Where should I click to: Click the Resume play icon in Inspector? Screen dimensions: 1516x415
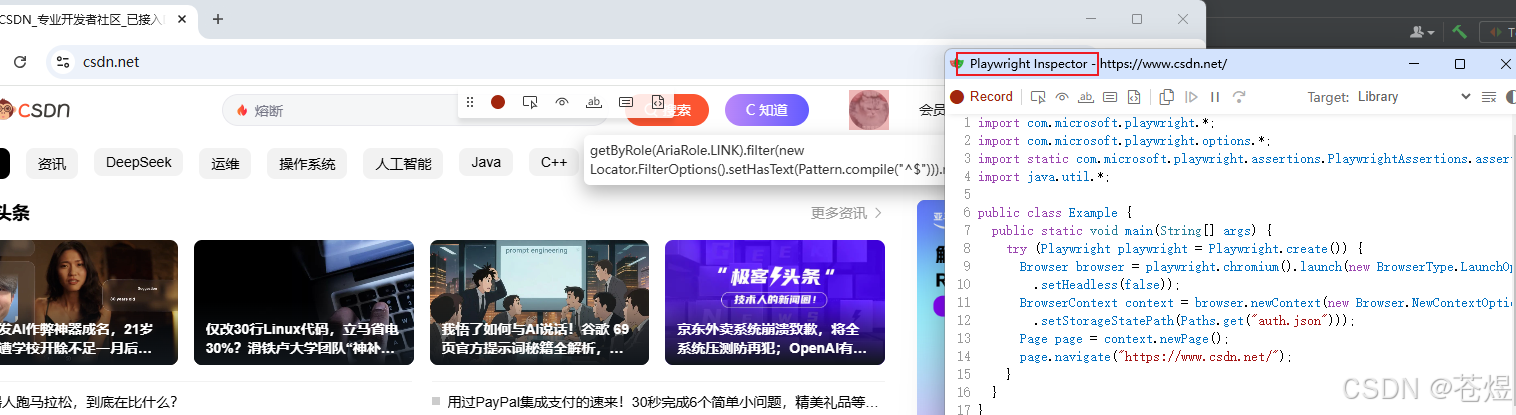[1191, 97]
